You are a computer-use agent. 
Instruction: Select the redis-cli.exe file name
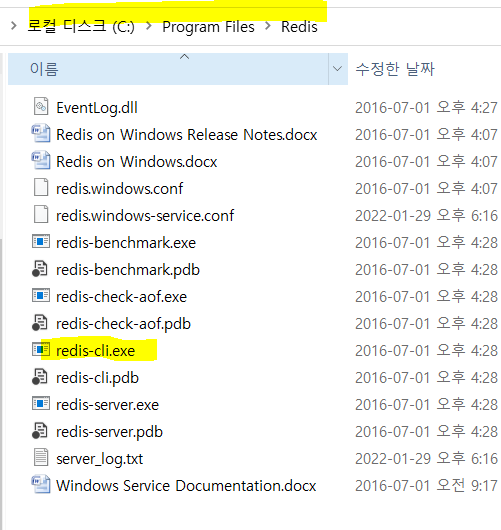pyautogui.click(x=95, y=351)
